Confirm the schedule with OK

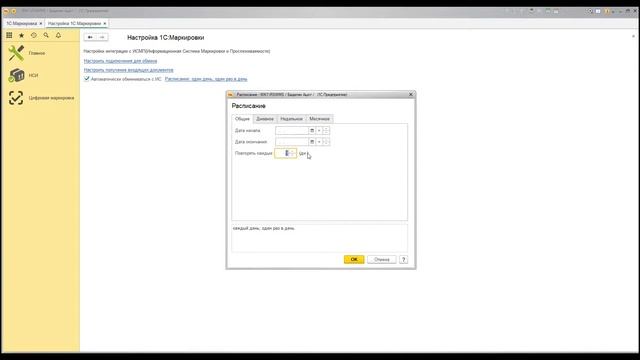(354, 260)
